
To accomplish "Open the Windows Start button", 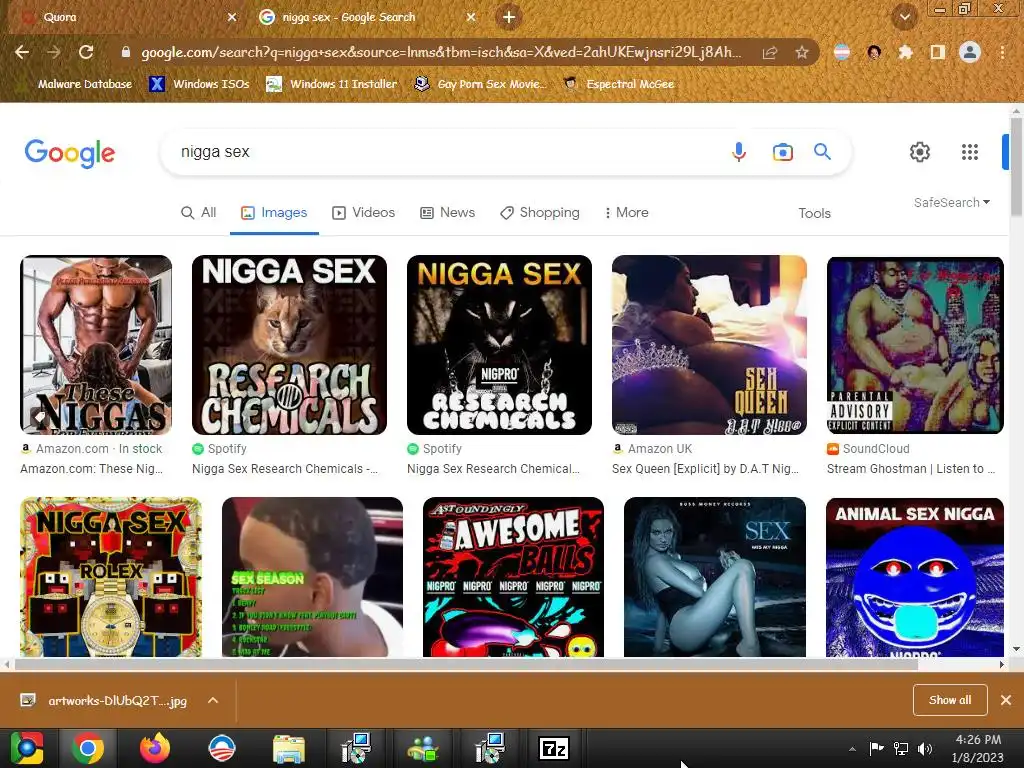I will 27,748.
